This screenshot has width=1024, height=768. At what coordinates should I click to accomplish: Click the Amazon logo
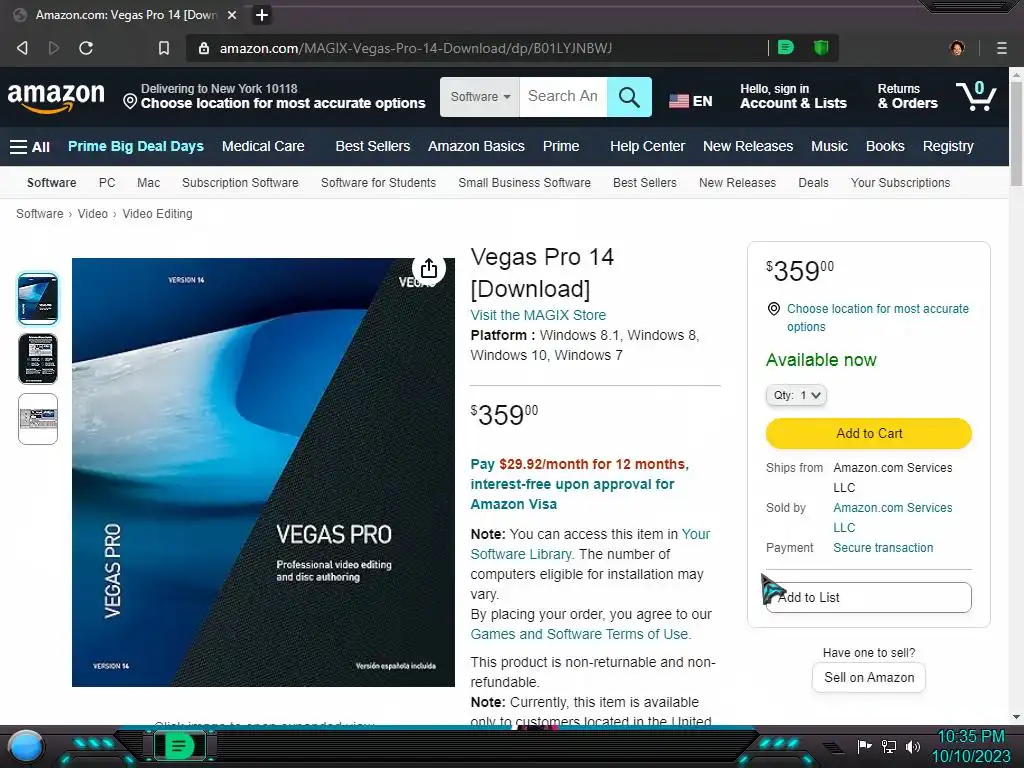56,97
